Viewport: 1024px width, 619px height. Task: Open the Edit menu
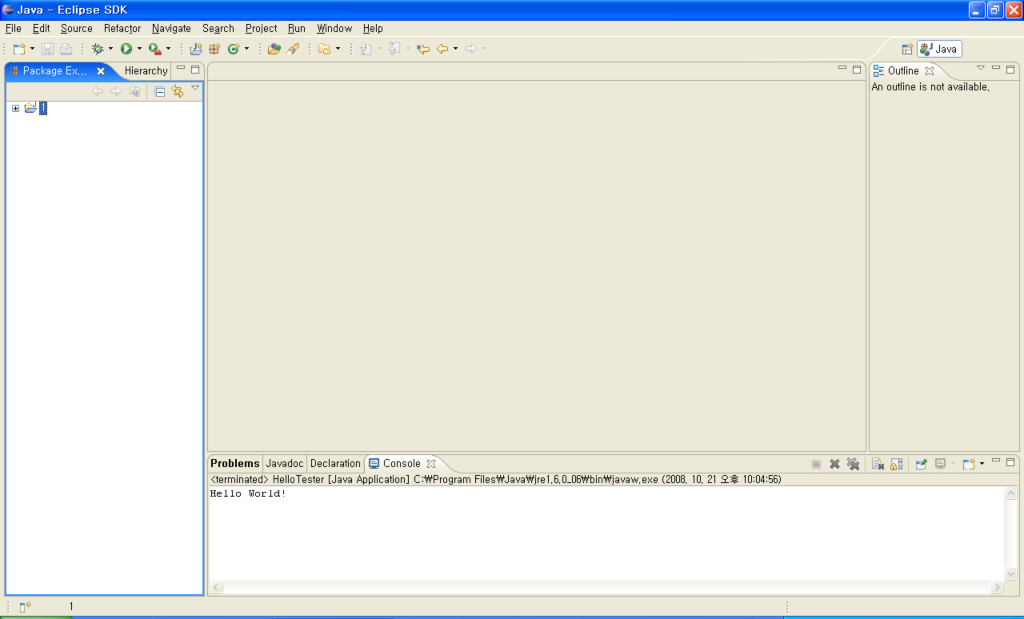tap(41, 29)
